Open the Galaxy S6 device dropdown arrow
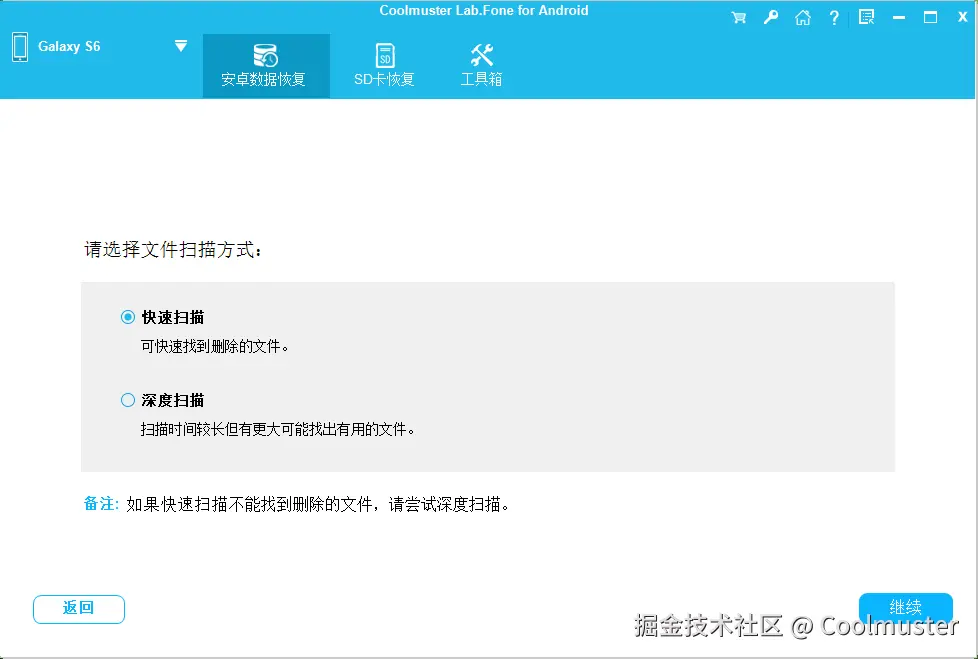The image size is (978, 659). (181, 44)
